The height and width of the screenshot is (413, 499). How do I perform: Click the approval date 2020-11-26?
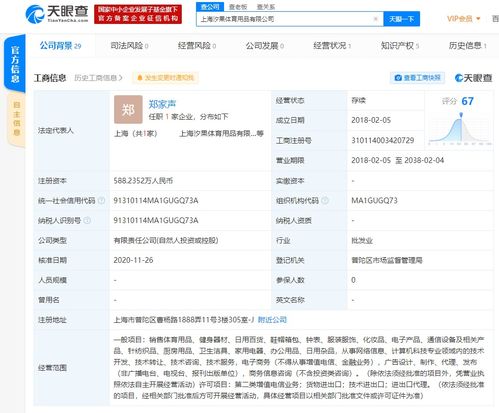(133, 260)
